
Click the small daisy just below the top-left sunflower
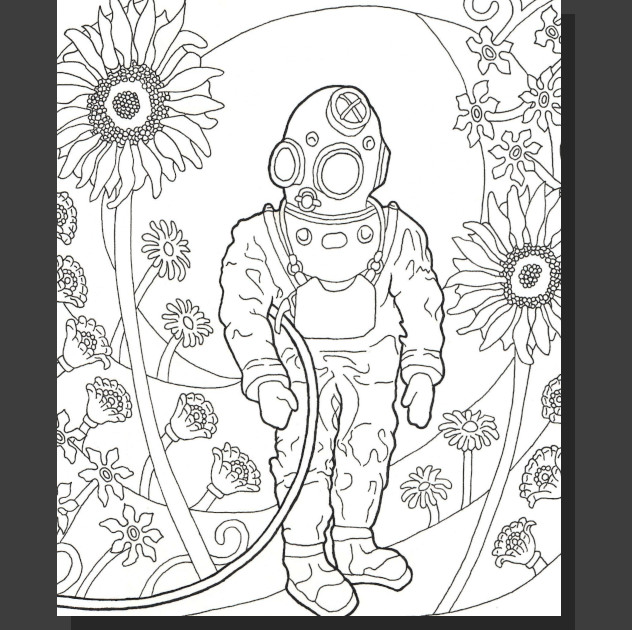(166, 246)
